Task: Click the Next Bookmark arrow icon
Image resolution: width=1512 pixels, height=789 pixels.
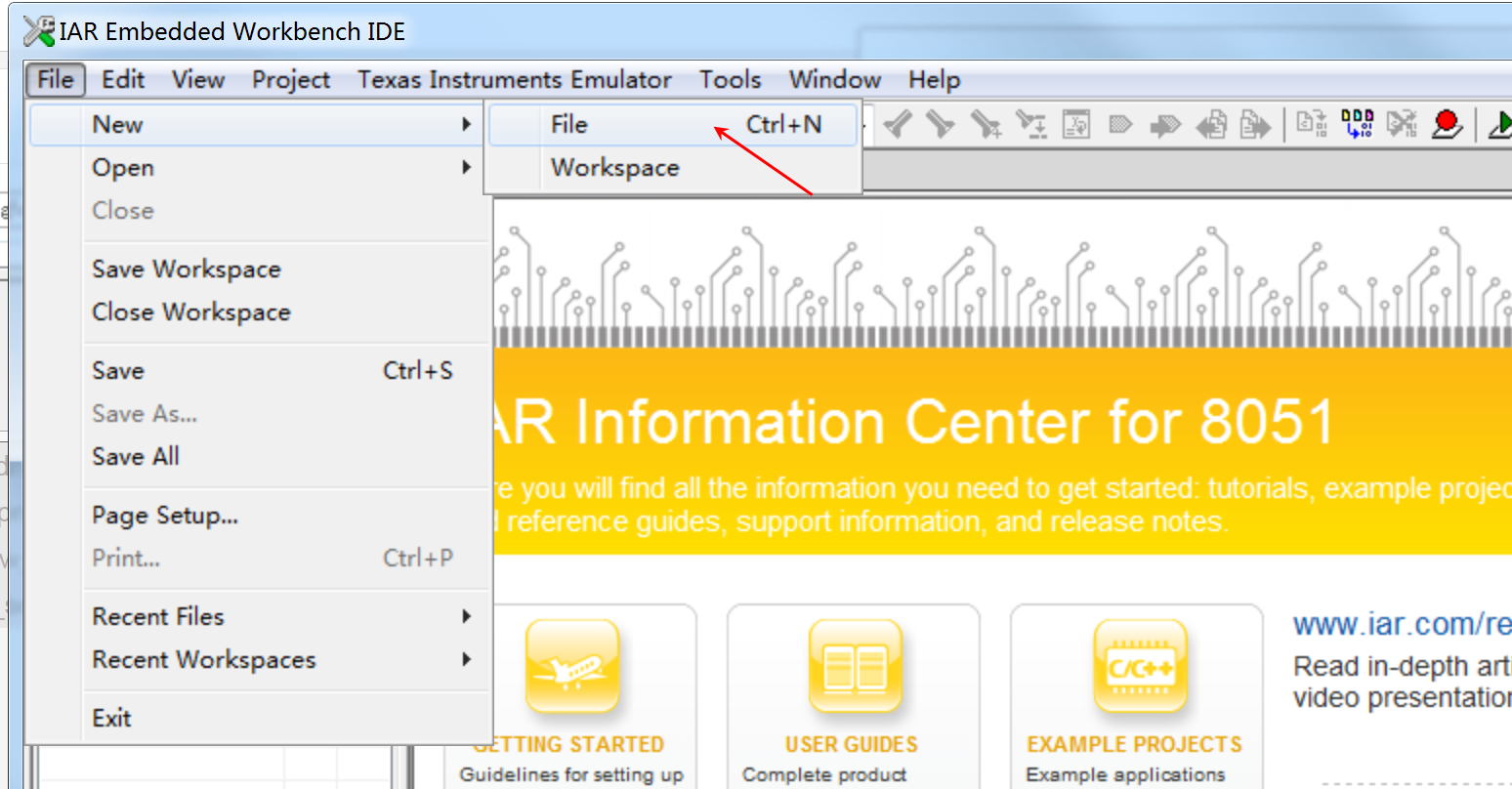Action: coord(1165,125)
